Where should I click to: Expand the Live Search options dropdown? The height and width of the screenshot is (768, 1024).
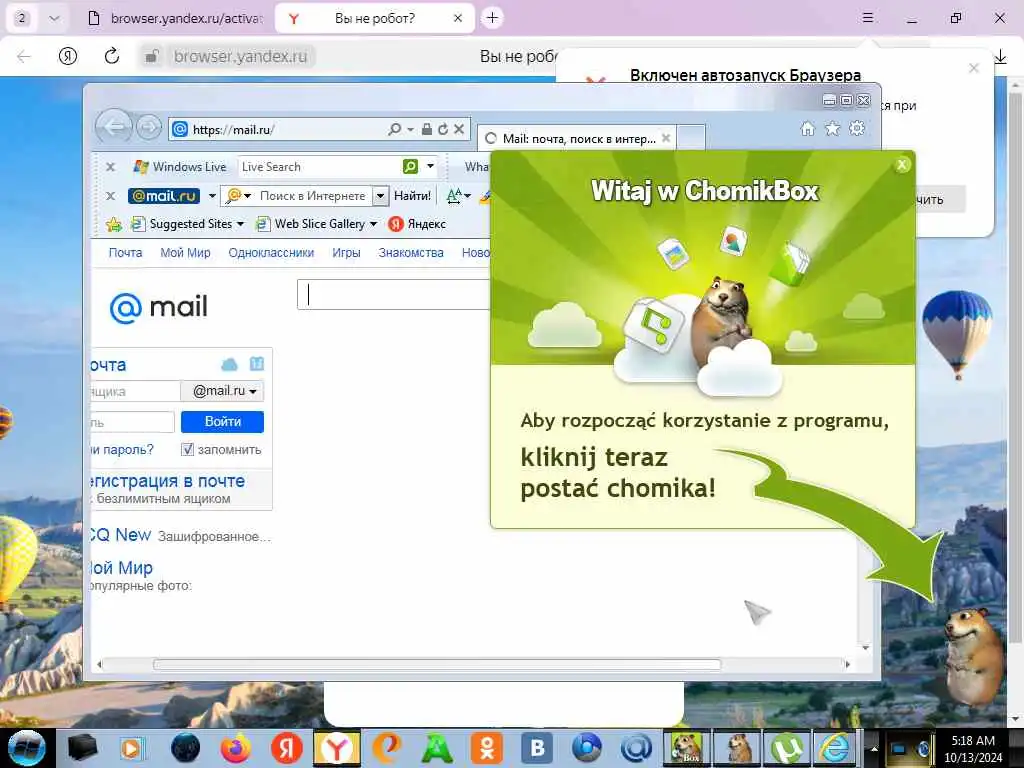(430, 167)
